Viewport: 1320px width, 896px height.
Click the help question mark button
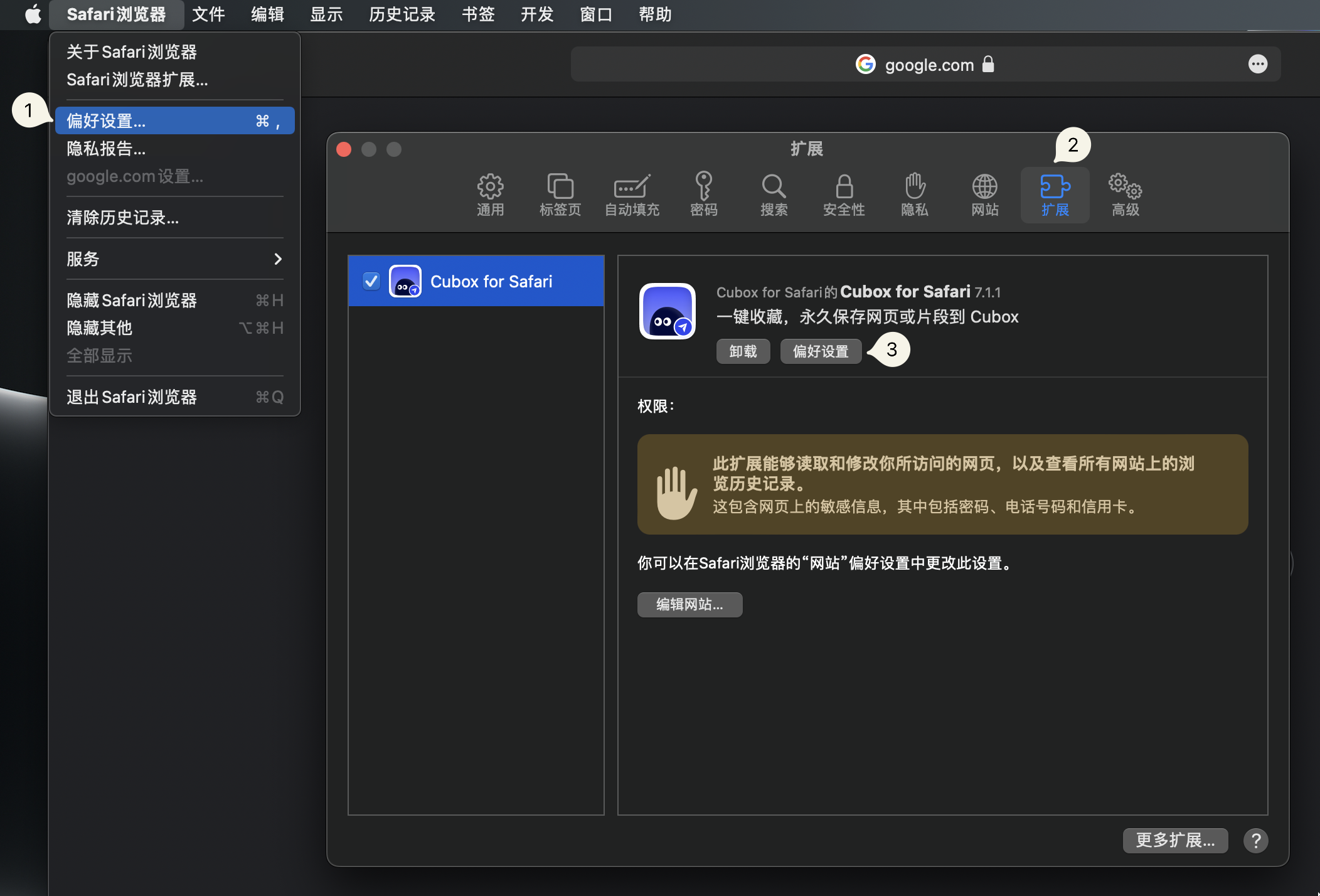click(1255, 840)
